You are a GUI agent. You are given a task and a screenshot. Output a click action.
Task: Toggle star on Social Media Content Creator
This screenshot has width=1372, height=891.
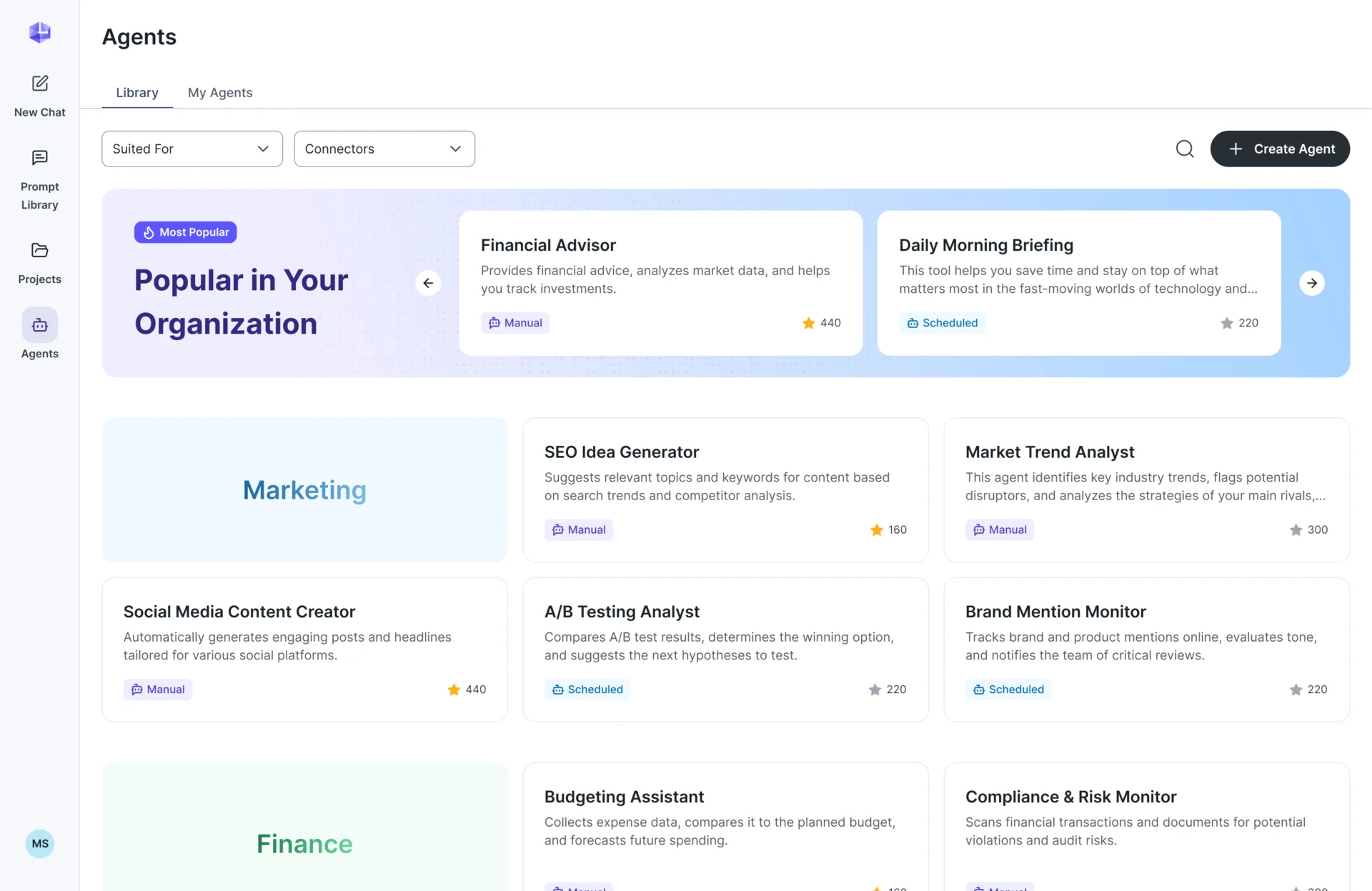454,690
